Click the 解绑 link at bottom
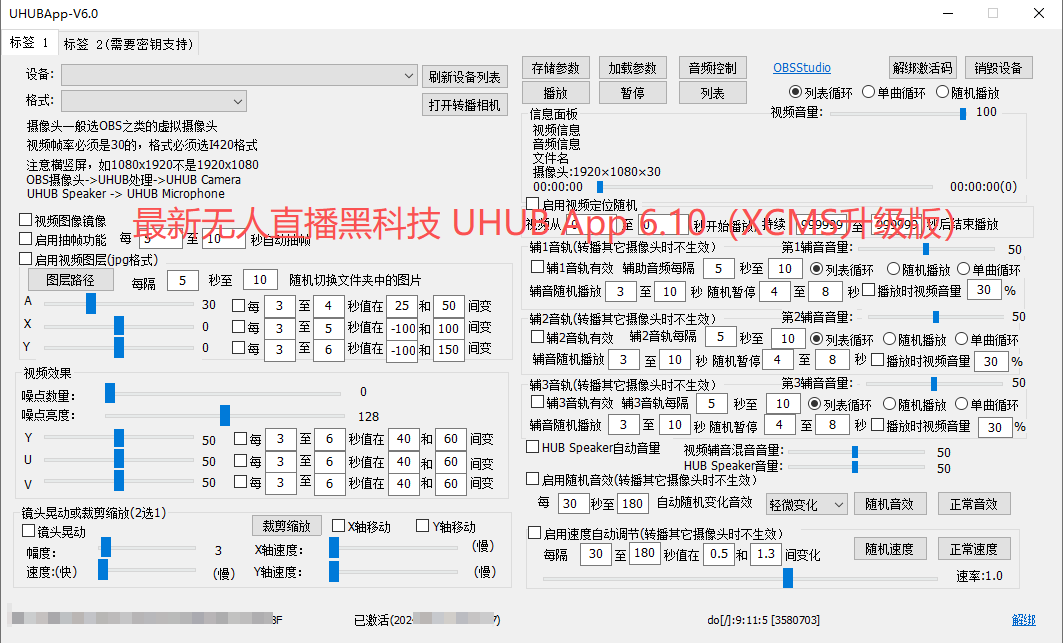Screen dimensions: 1063x643 coord(1024,619)
